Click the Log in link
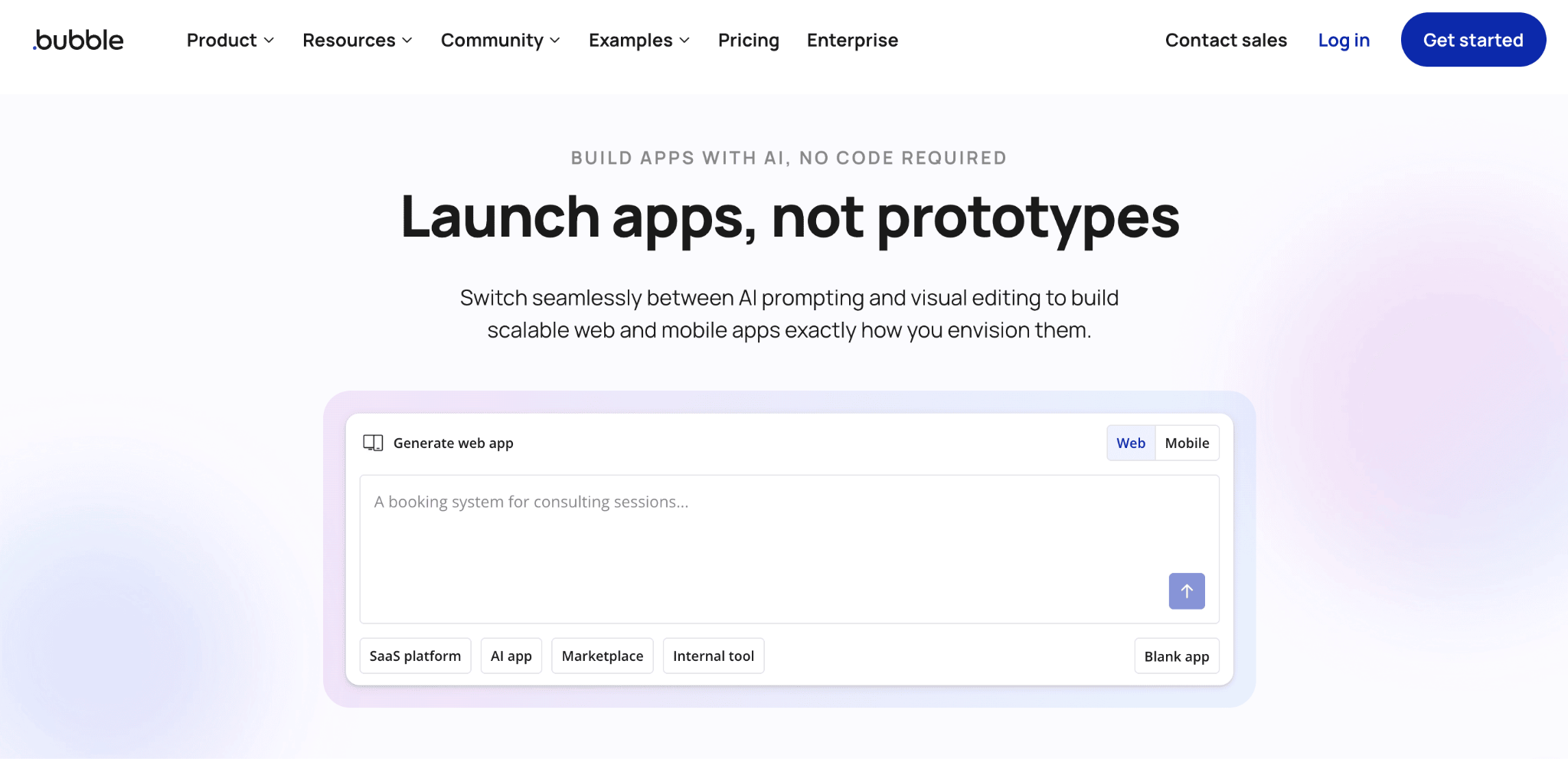The image size is (1568, 759). [1344, 40]
